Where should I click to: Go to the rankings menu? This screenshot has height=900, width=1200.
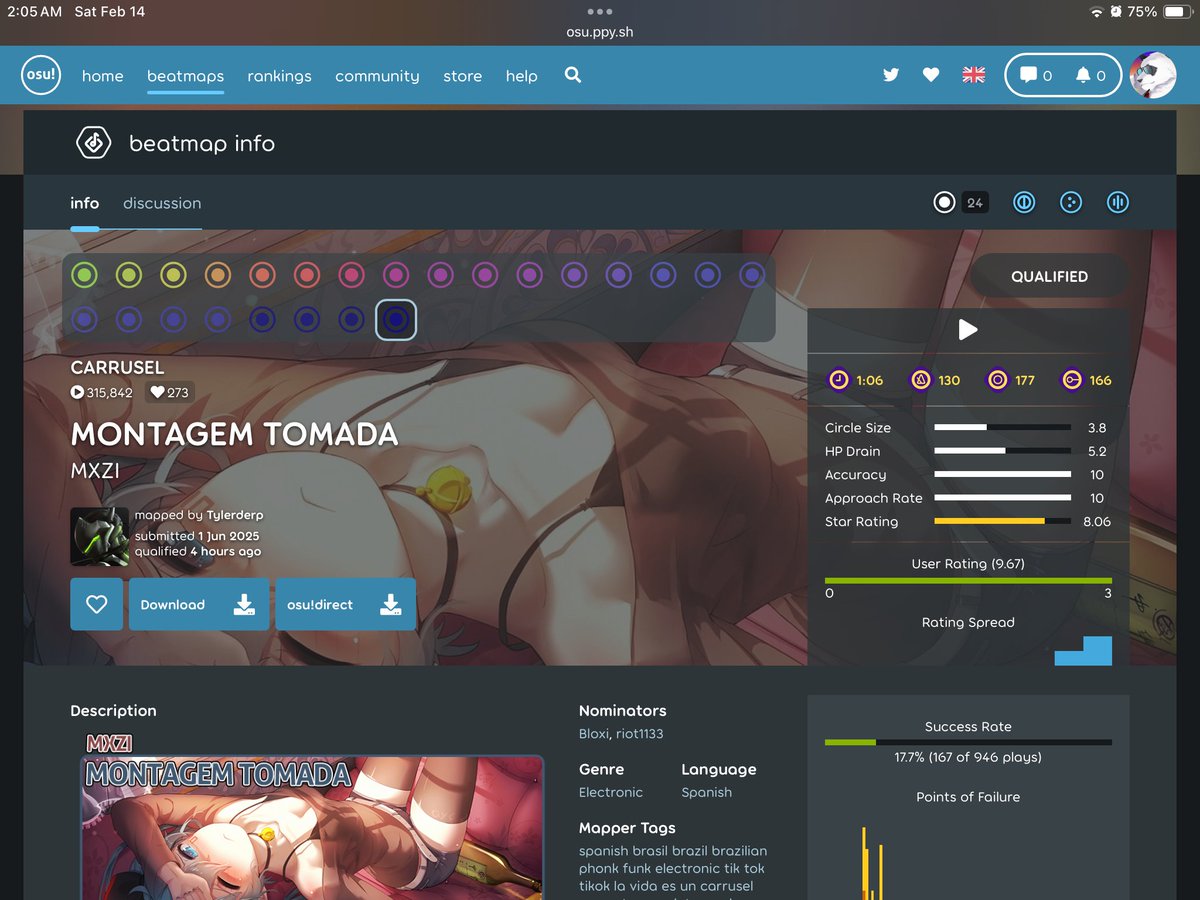[x=279, y=76]
